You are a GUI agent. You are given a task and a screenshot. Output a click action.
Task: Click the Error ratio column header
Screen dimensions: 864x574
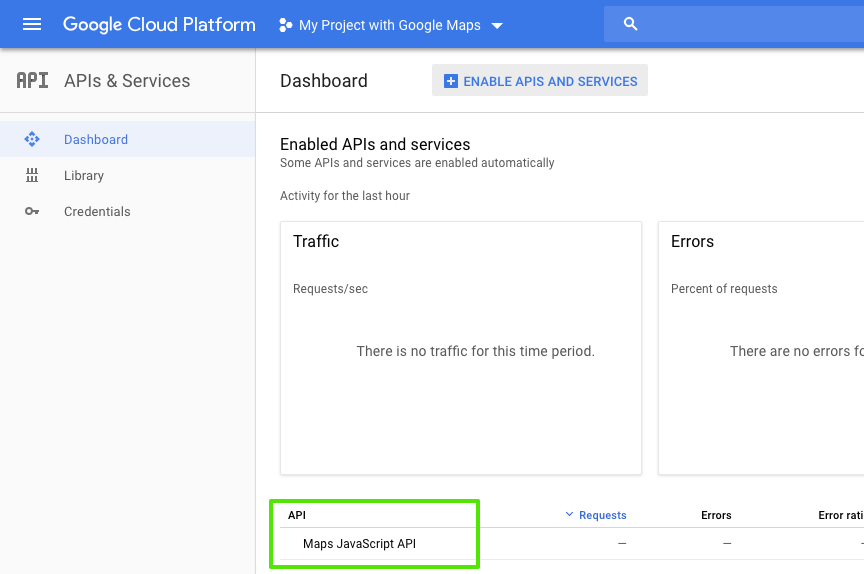click(841, 515)
